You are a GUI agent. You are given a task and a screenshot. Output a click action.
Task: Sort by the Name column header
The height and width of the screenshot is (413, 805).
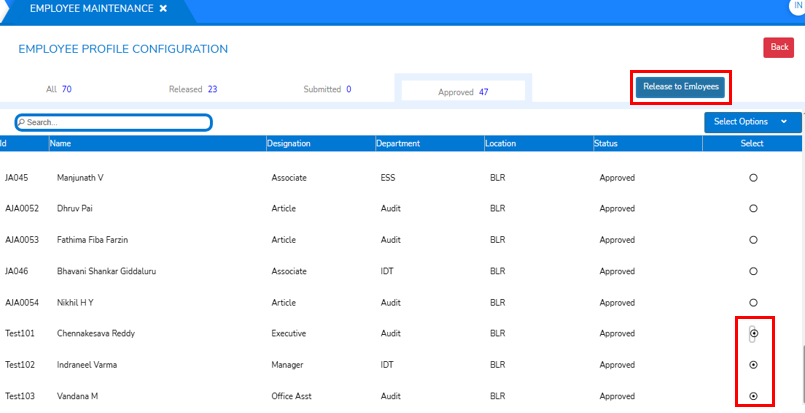(x=63, y=144)
